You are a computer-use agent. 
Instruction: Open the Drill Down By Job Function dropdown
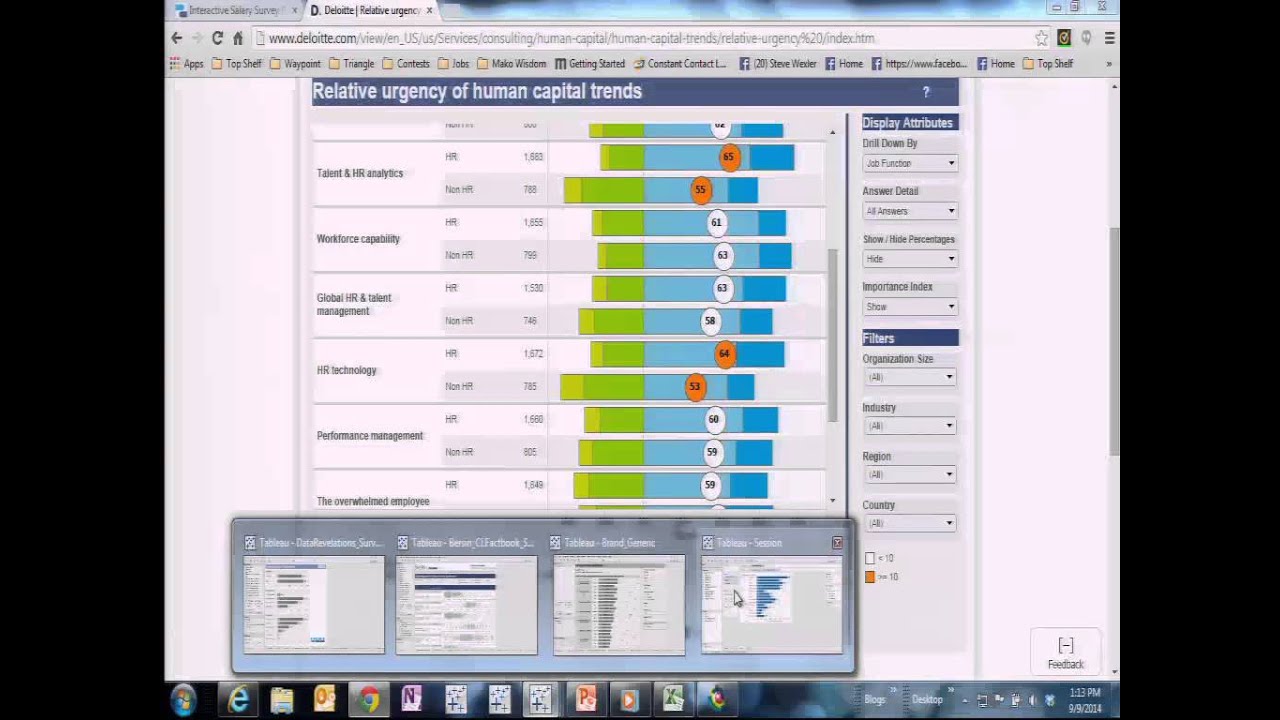coord(910,163)
